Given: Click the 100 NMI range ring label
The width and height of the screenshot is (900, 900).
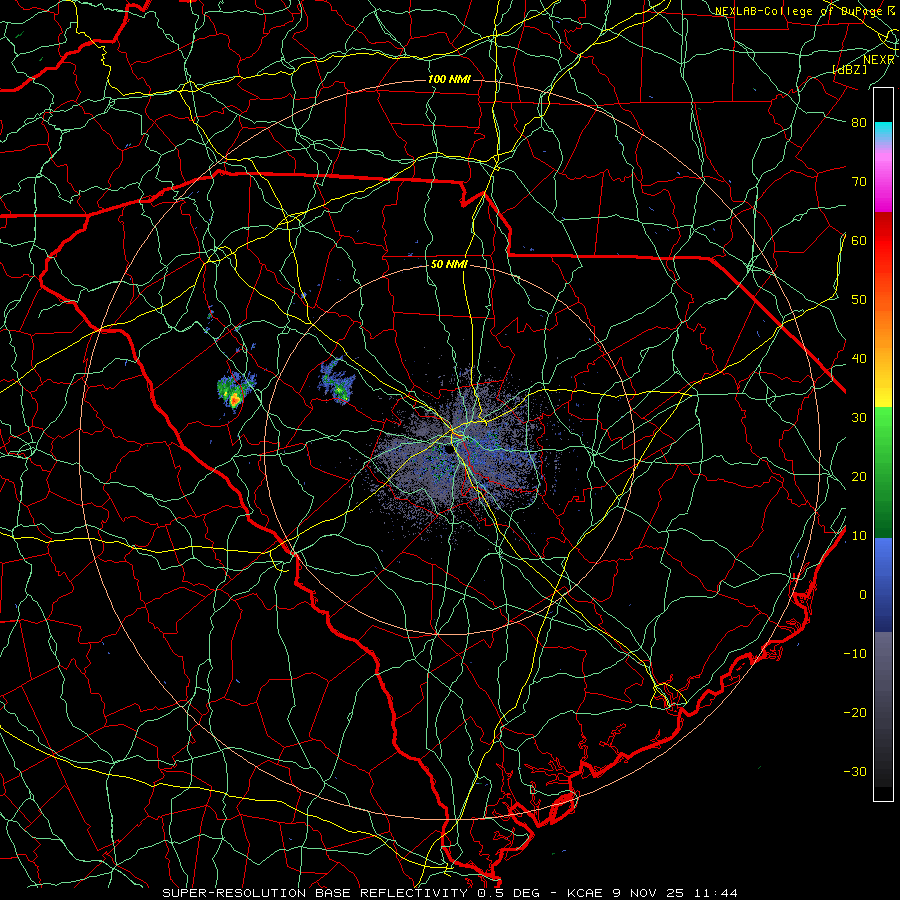Looking at the screenshot, I should pyautogui.click(x=449, y=79).
